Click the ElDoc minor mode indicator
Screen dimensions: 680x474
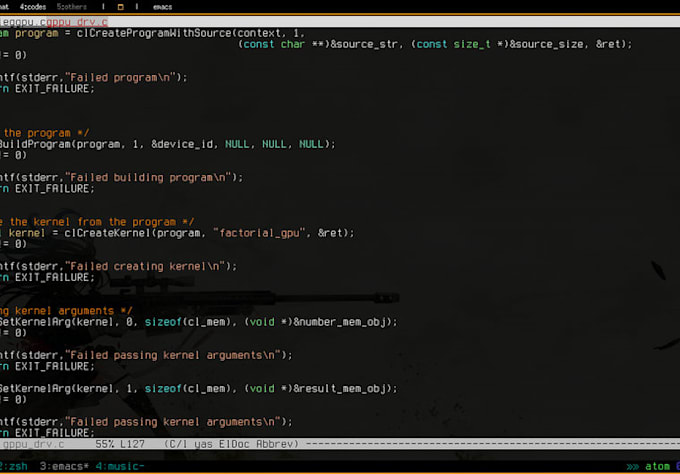tap(234, 444)
